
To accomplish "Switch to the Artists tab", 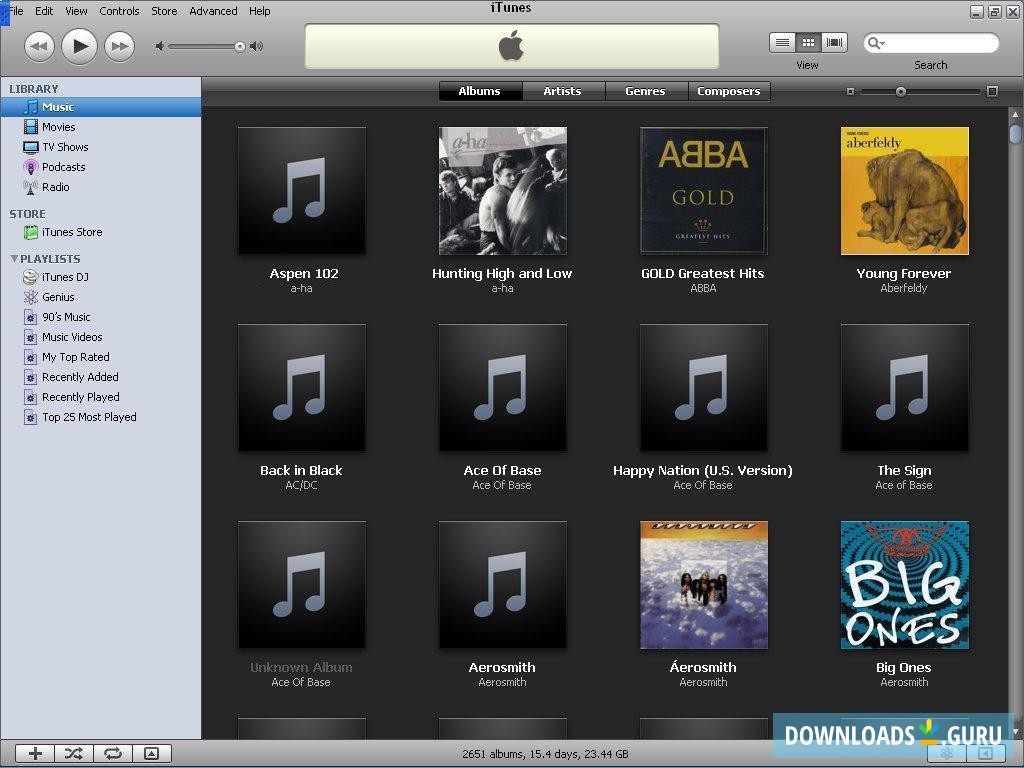I will click(x=563, y=91).
